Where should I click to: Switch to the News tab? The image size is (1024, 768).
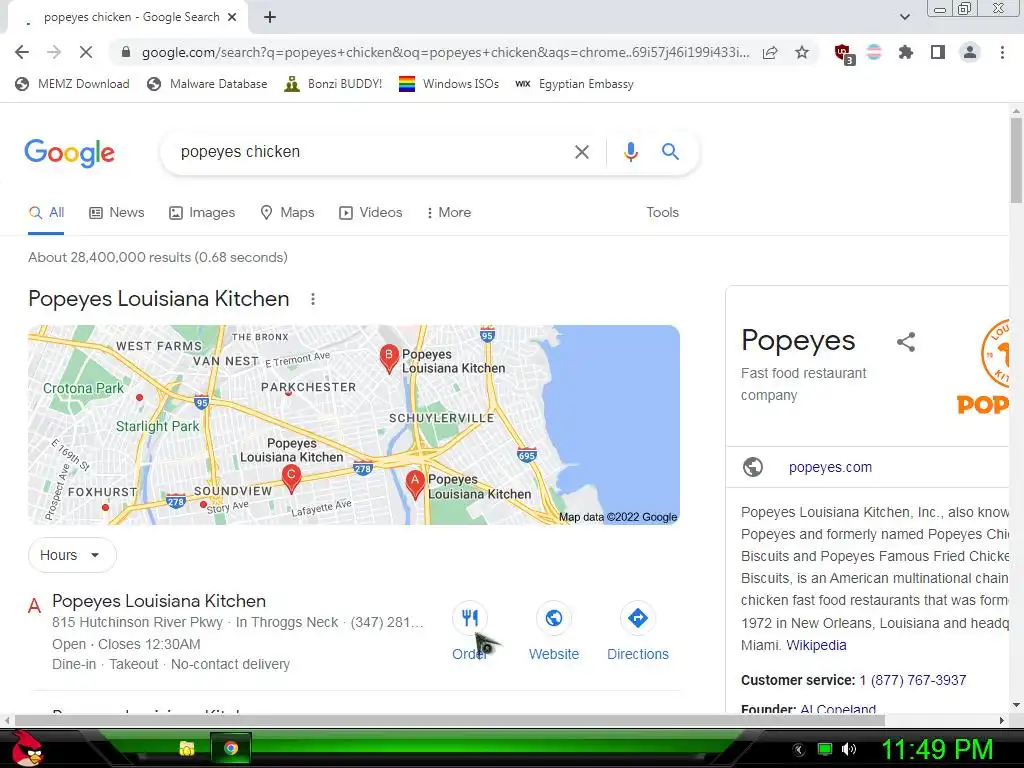click(117, 212)
